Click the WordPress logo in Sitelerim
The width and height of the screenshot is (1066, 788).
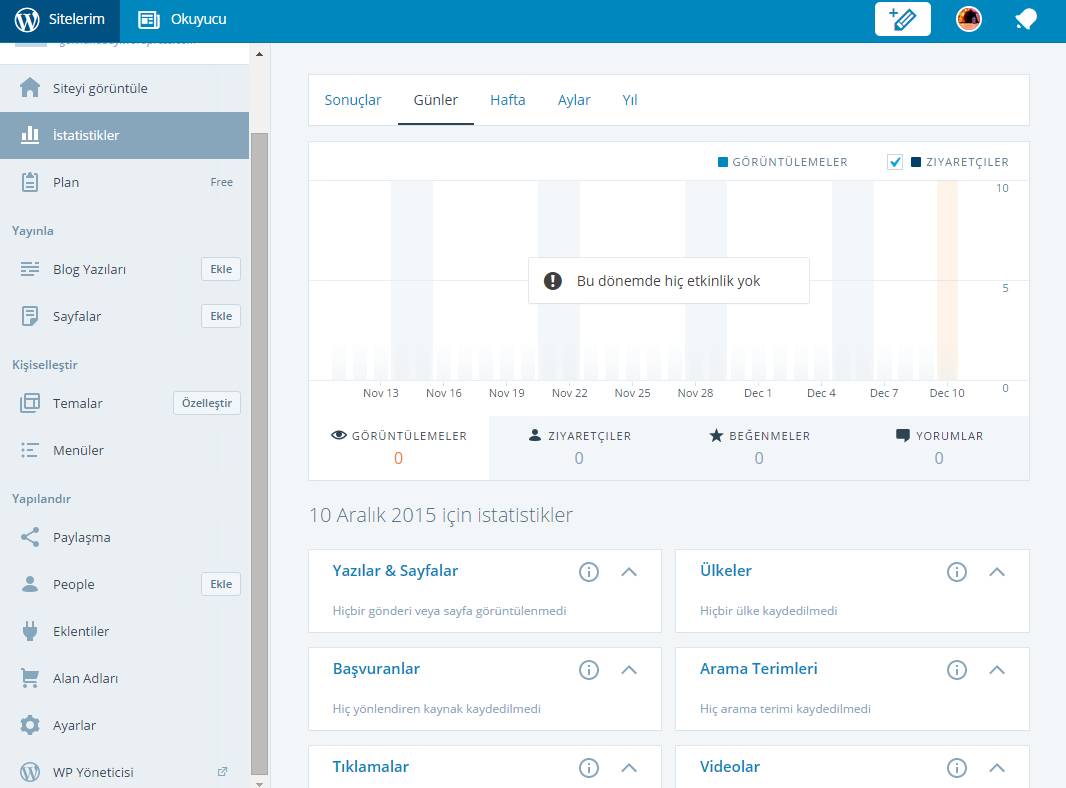coord(27,19)
